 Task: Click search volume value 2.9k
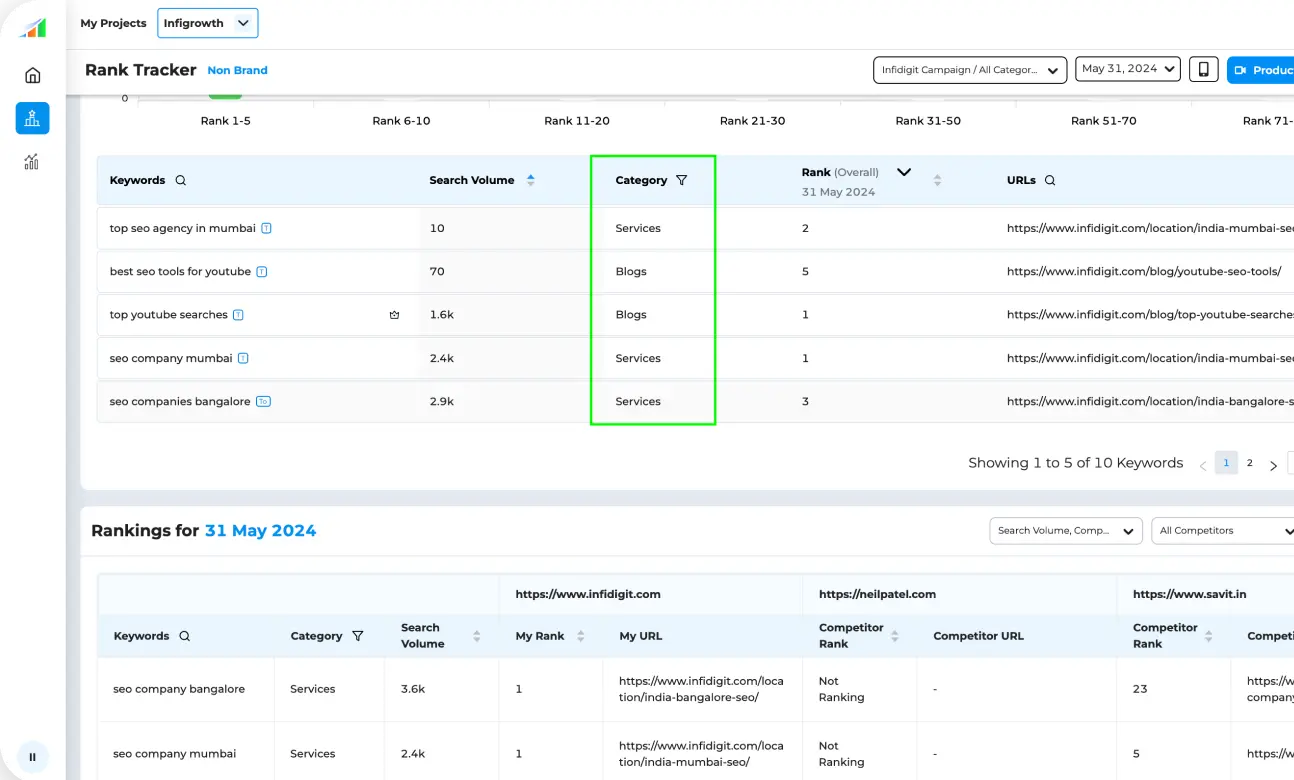(442, 401)
